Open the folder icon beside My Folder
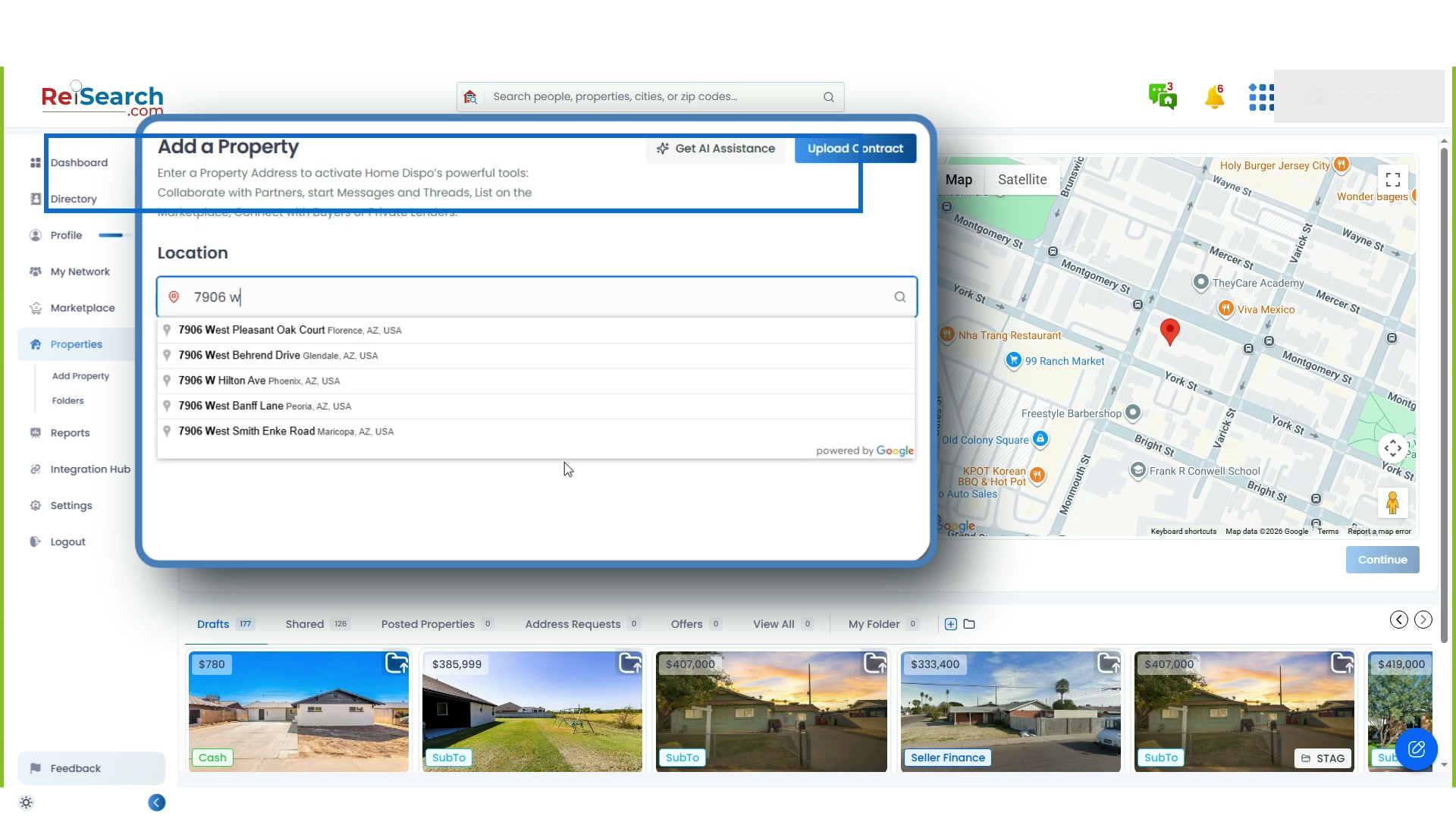This screenshot has height=819, width=1456. click(969, 624)
